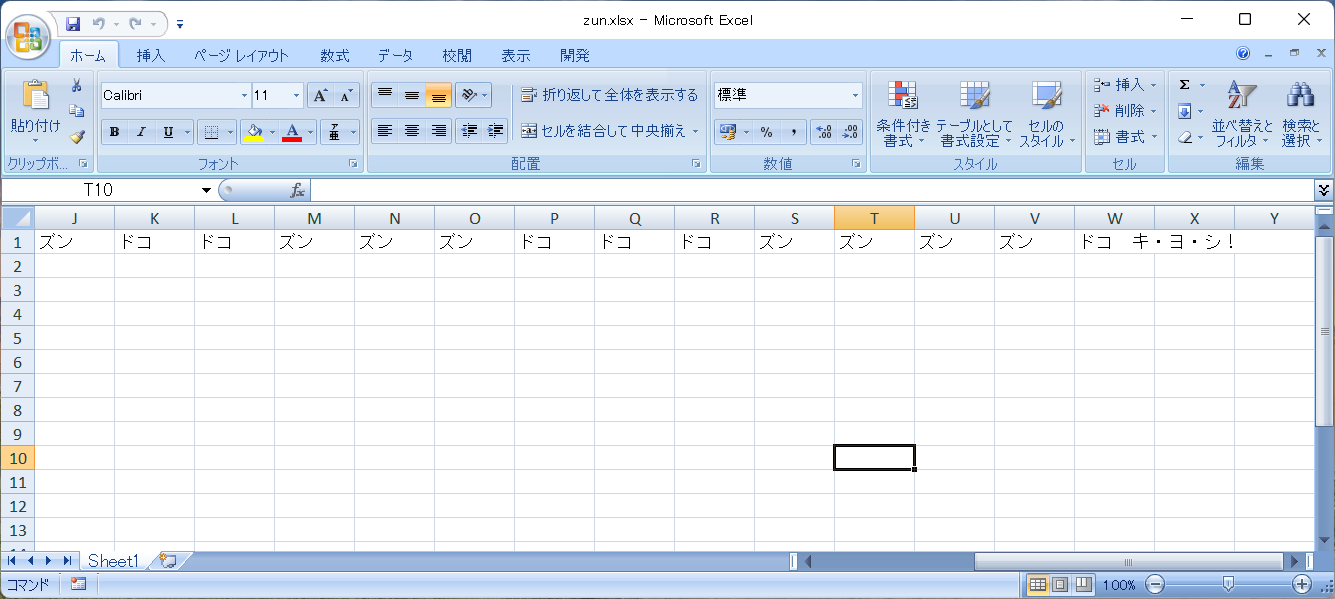The image size is (1335, 599).
Task: Toggle italic formatting
Action: click(x=141, y=132)
